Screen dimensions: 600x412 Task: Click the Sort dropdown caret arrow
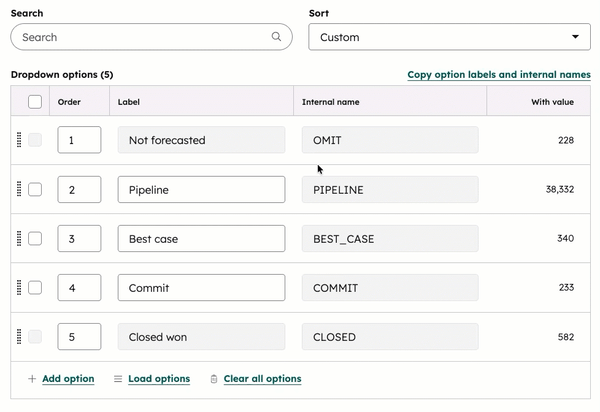point(575,37)
